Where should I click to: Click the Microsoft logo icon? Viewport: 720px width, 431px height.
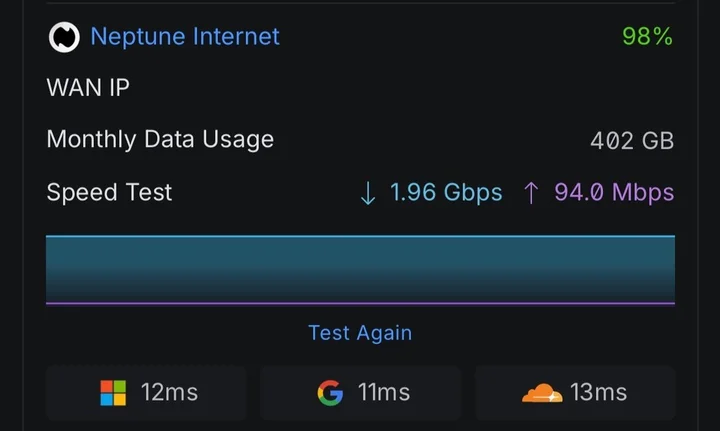tap(113, 393)
